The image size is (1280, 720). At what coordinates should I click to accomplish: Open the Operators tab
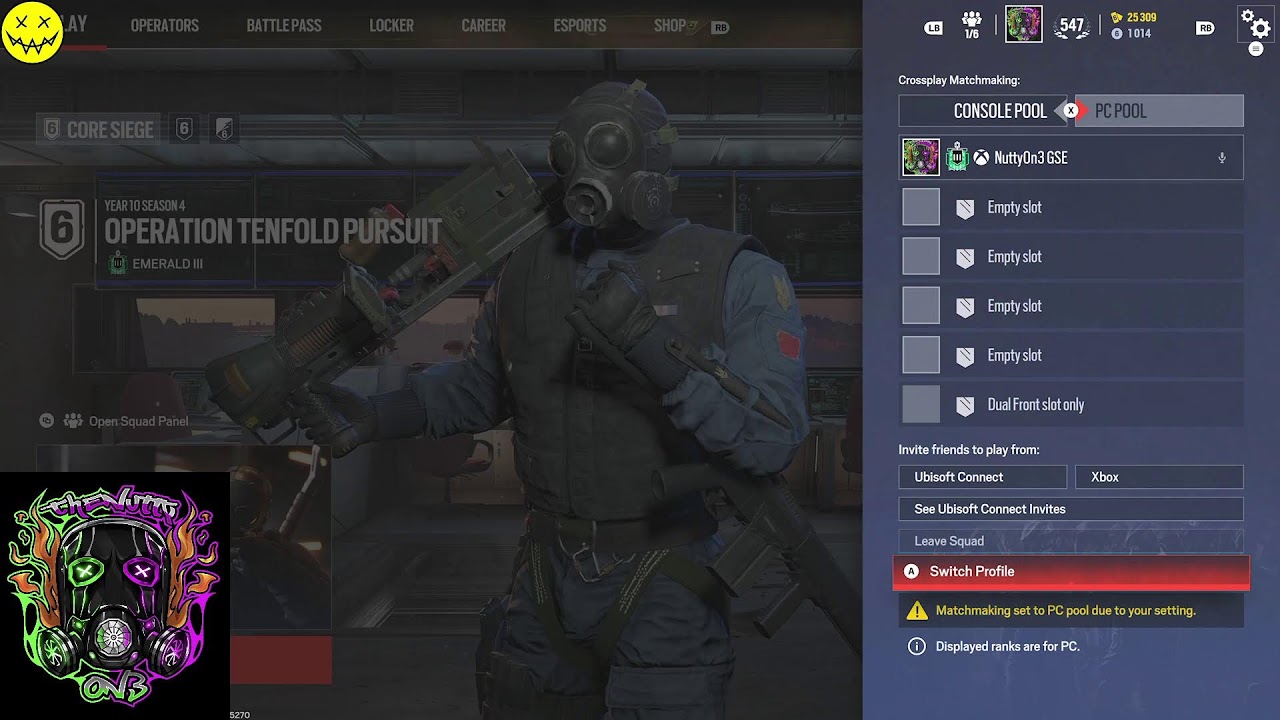coord(165,26)
